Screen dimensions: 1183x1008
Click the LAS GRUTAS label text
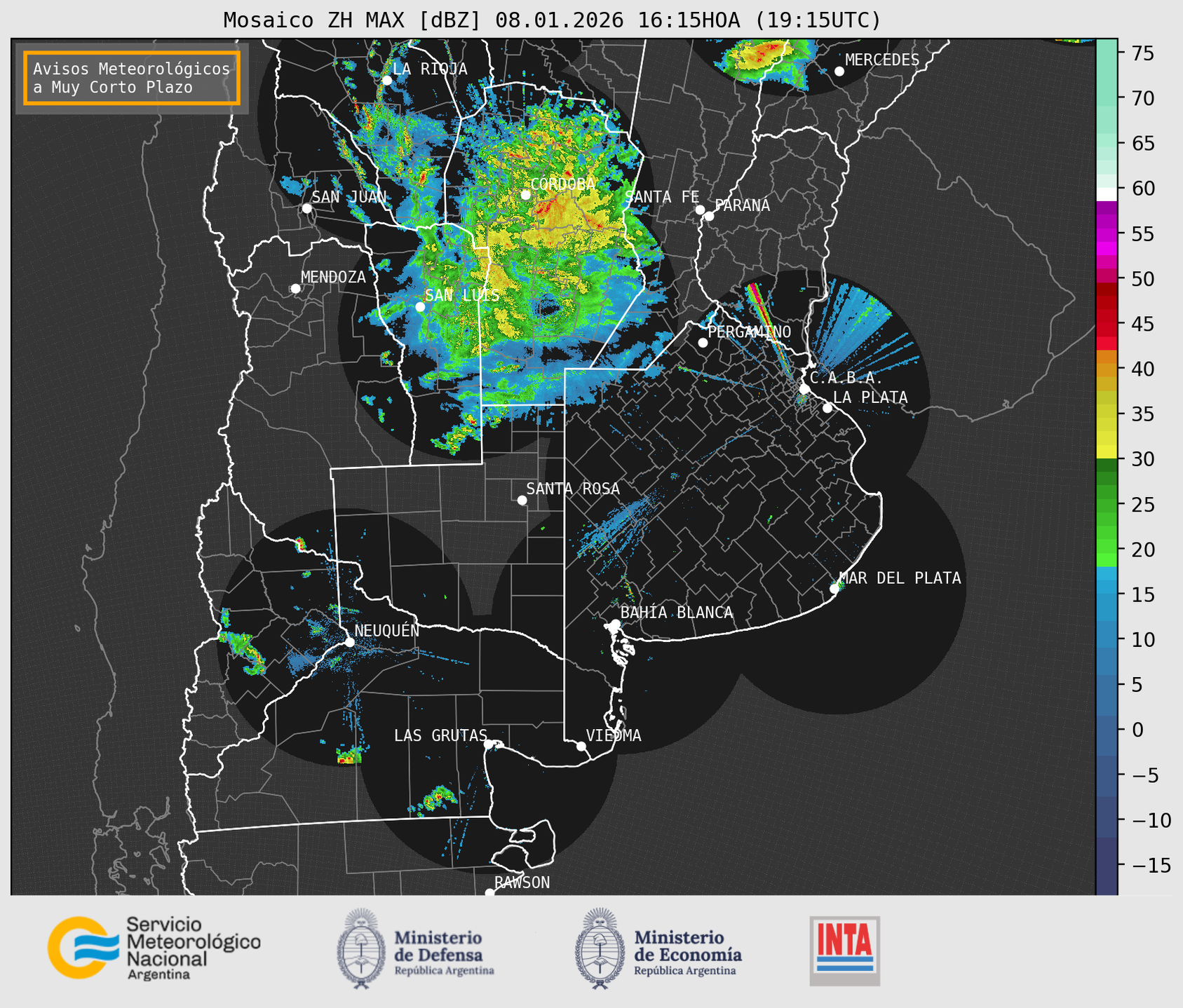(440, 735)
